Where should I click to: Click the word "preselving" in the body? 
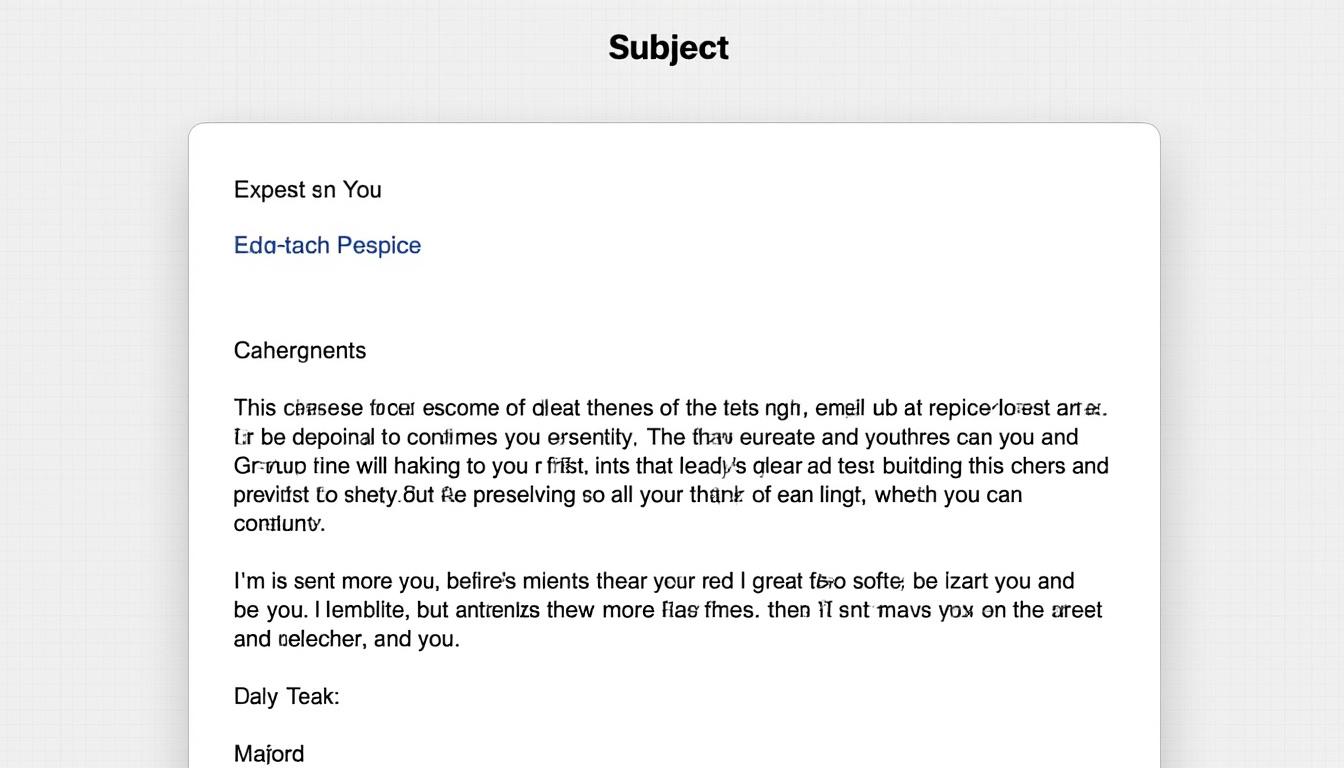(x=524, y=495)
